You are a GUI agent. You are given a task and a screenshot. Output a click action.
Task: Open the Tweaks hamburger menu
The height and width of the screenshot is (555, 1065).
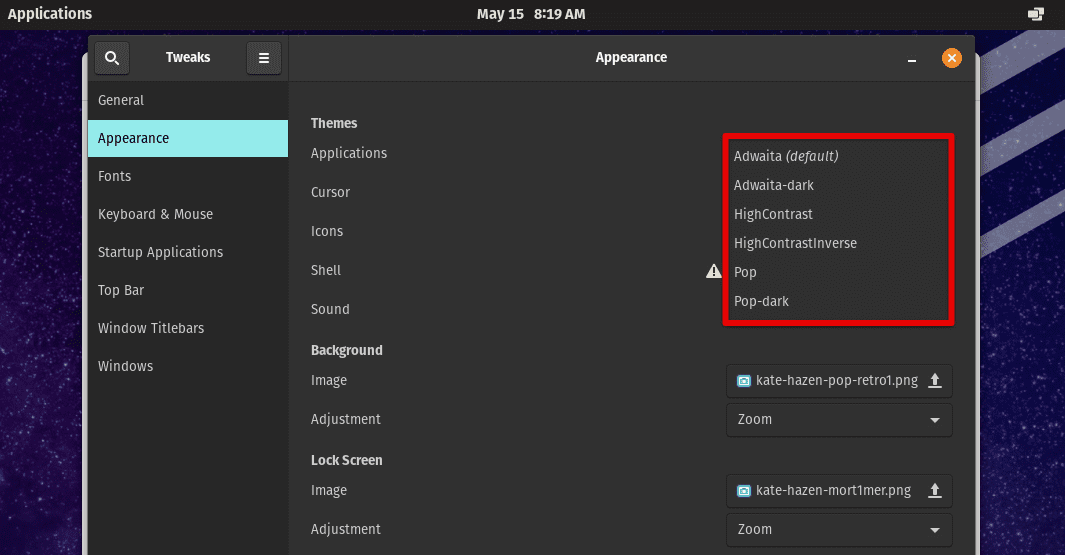(x=264, y=58)
